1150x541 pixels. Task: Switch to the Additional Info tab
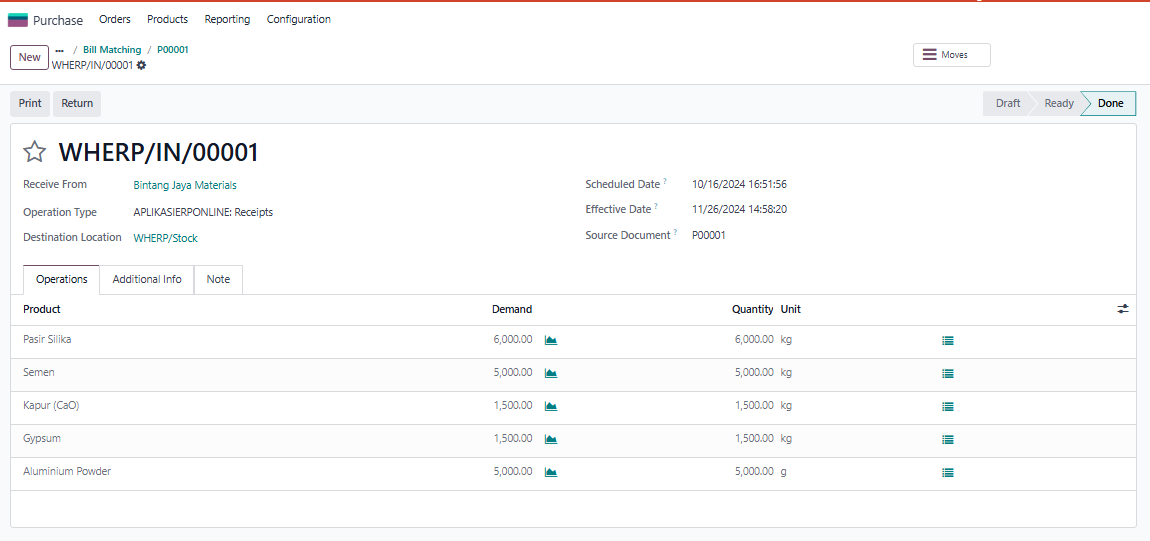pyautogui.click(x=147, y=279)
